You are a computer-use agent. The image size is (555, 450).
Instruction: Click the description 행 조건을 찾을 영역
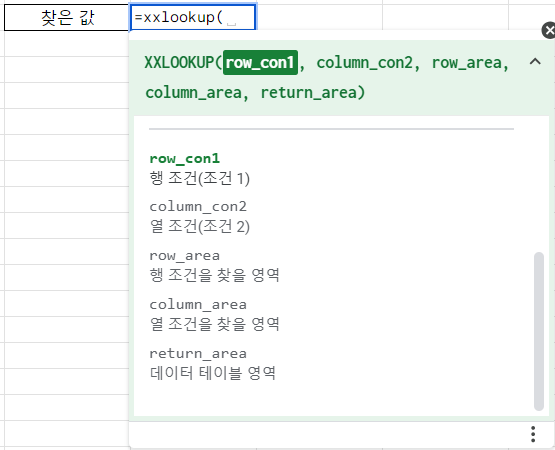[x=214, y=275]
